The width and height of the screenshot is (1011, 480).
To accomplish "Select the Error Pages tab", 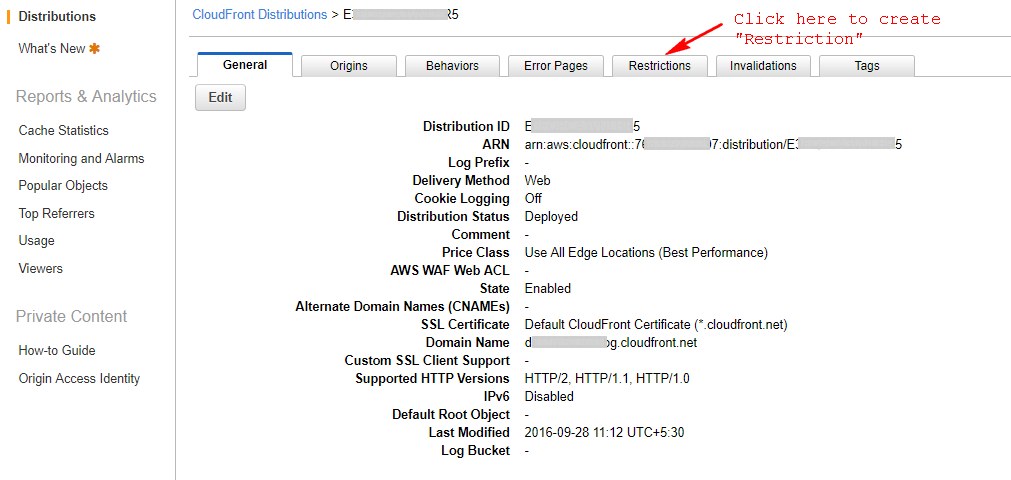I will pos(556,66).
